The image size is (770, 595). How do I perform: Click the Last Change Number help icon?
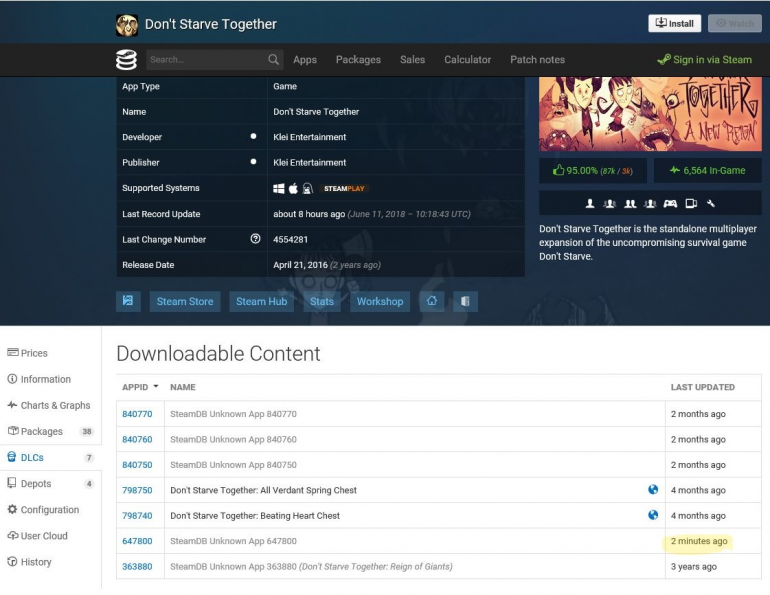pos(255,239)
